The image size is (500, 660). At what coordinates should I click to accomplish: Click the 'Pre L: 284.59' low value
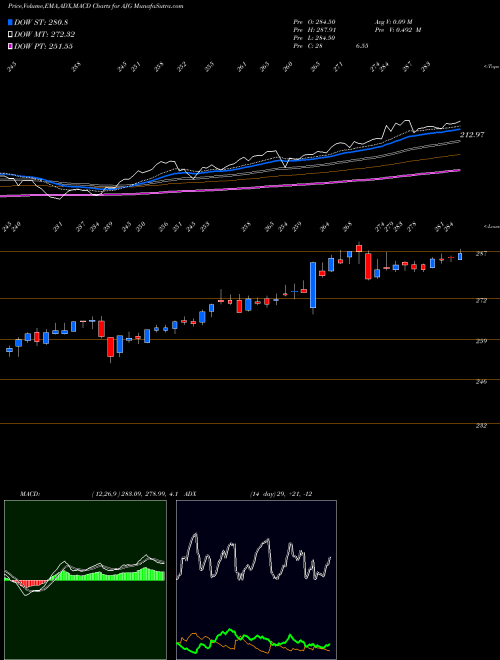click(314, 38)
